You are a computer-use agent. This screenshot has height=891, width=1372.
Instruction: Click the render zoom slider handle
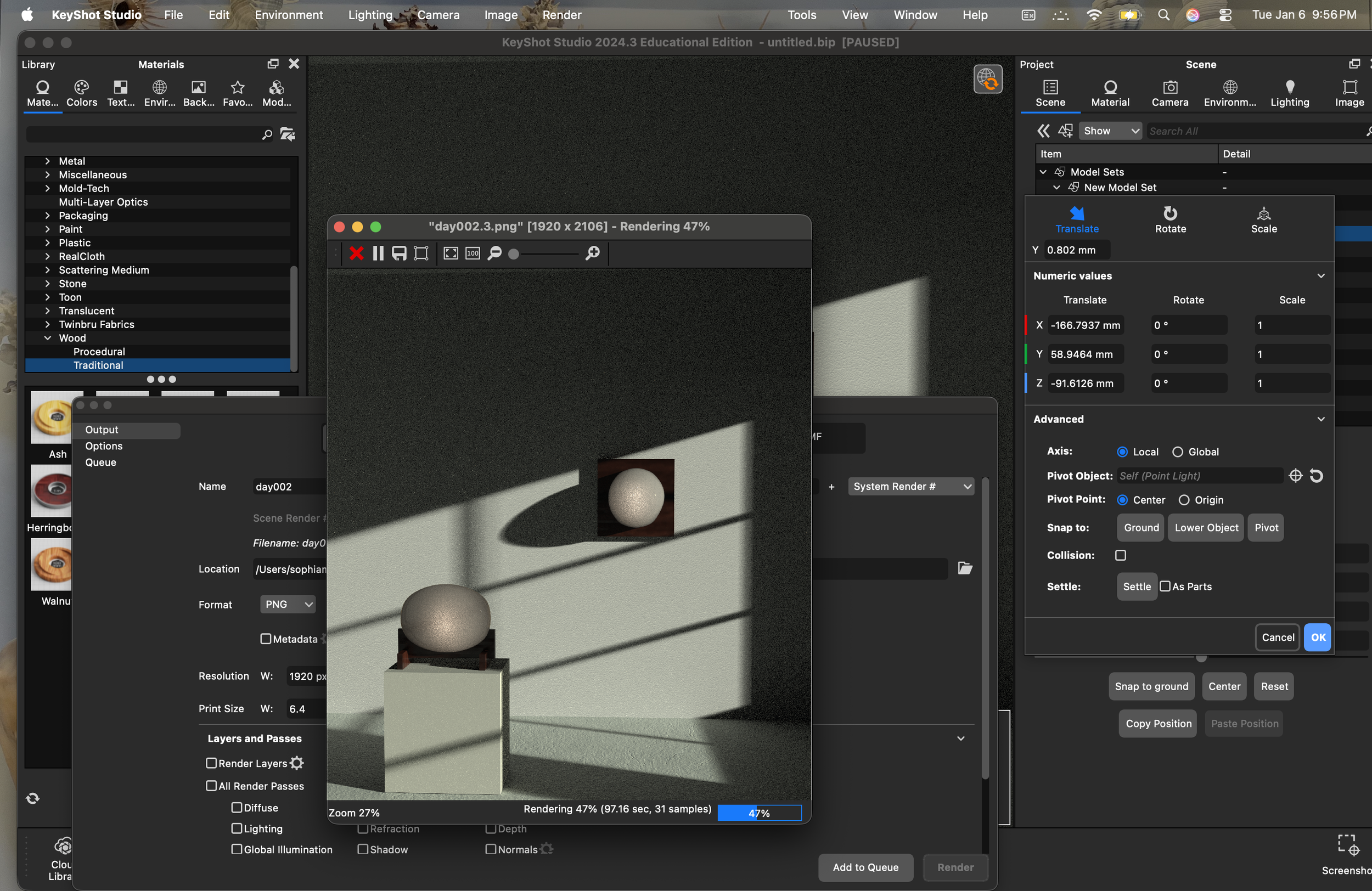pos(513,253)
